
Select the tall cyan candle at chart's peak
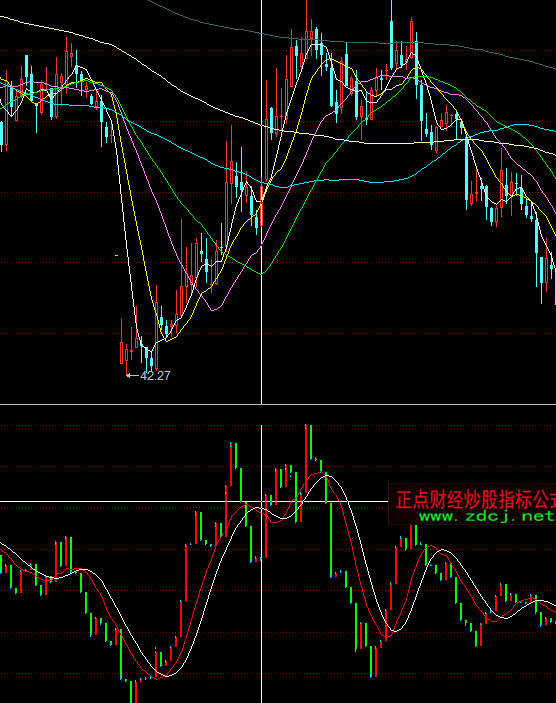(391, 34)
